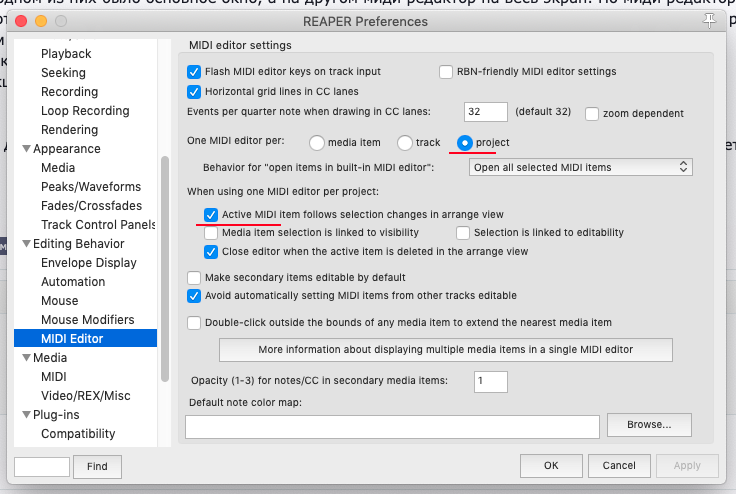Open the Seeking preferences page
This screenshot has height=494, width=736.
point(63,73)
